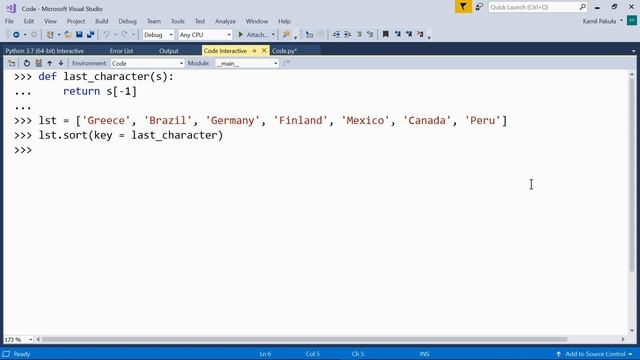Click the Navigate Forward toolbar arrow
Image resolution: width=640 pixels, height=360 pixels.
34,35
